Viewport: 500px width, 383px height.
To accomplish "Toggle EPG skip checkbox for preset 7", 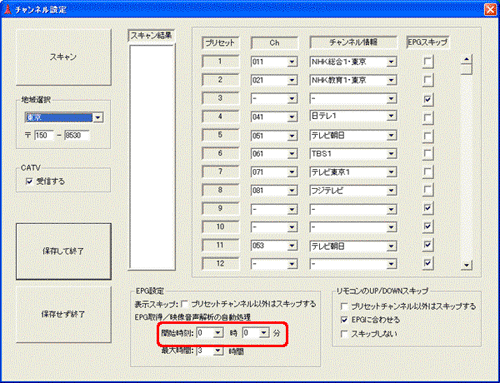I will tap(428, 172).
